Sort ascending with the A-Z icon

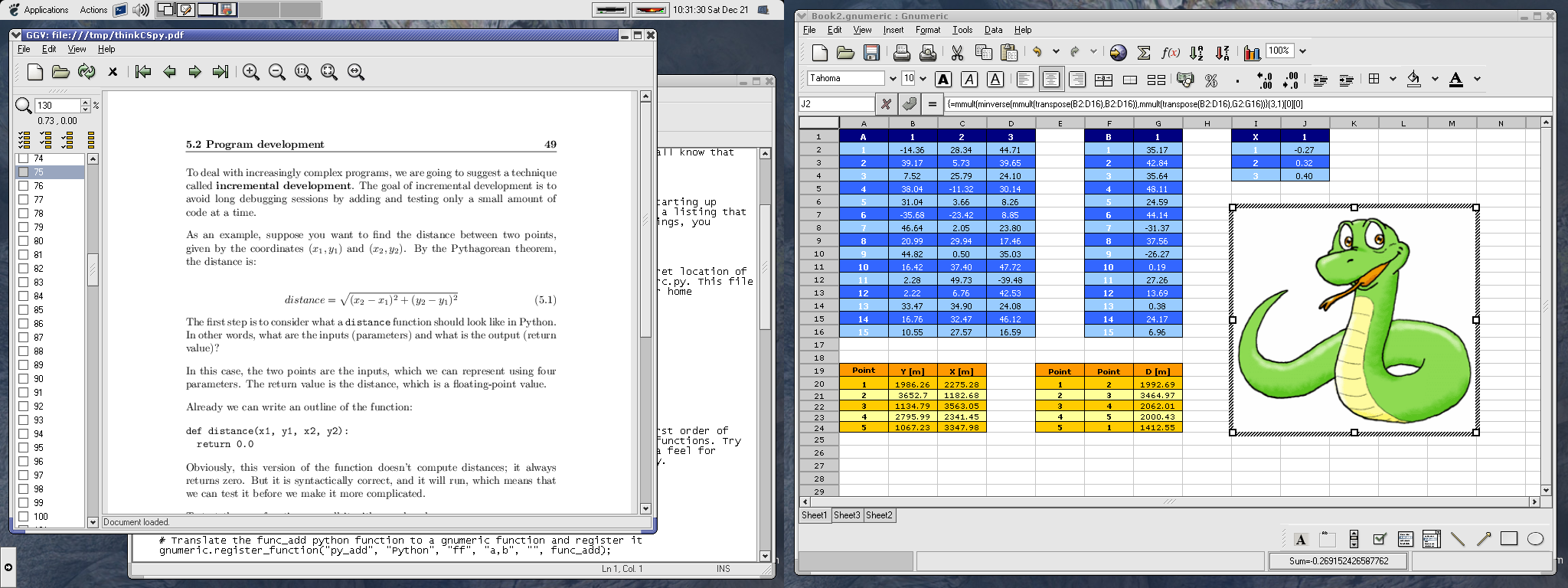[1197, 52]
